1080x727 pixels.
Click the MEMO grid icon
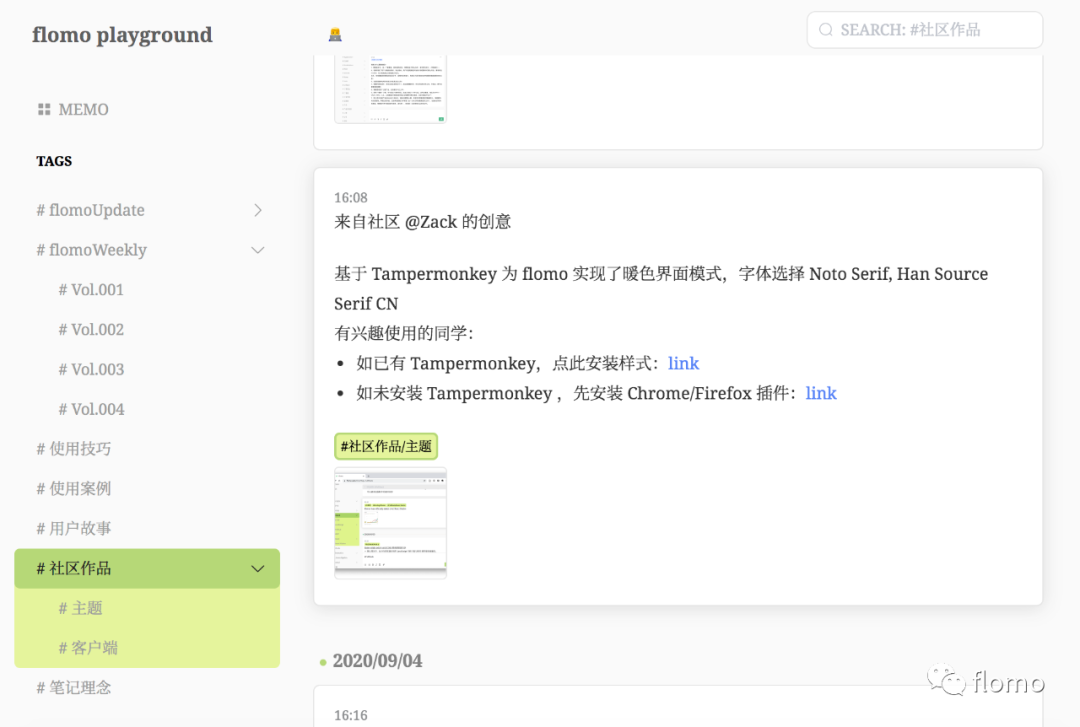click(x=44, y=110)
